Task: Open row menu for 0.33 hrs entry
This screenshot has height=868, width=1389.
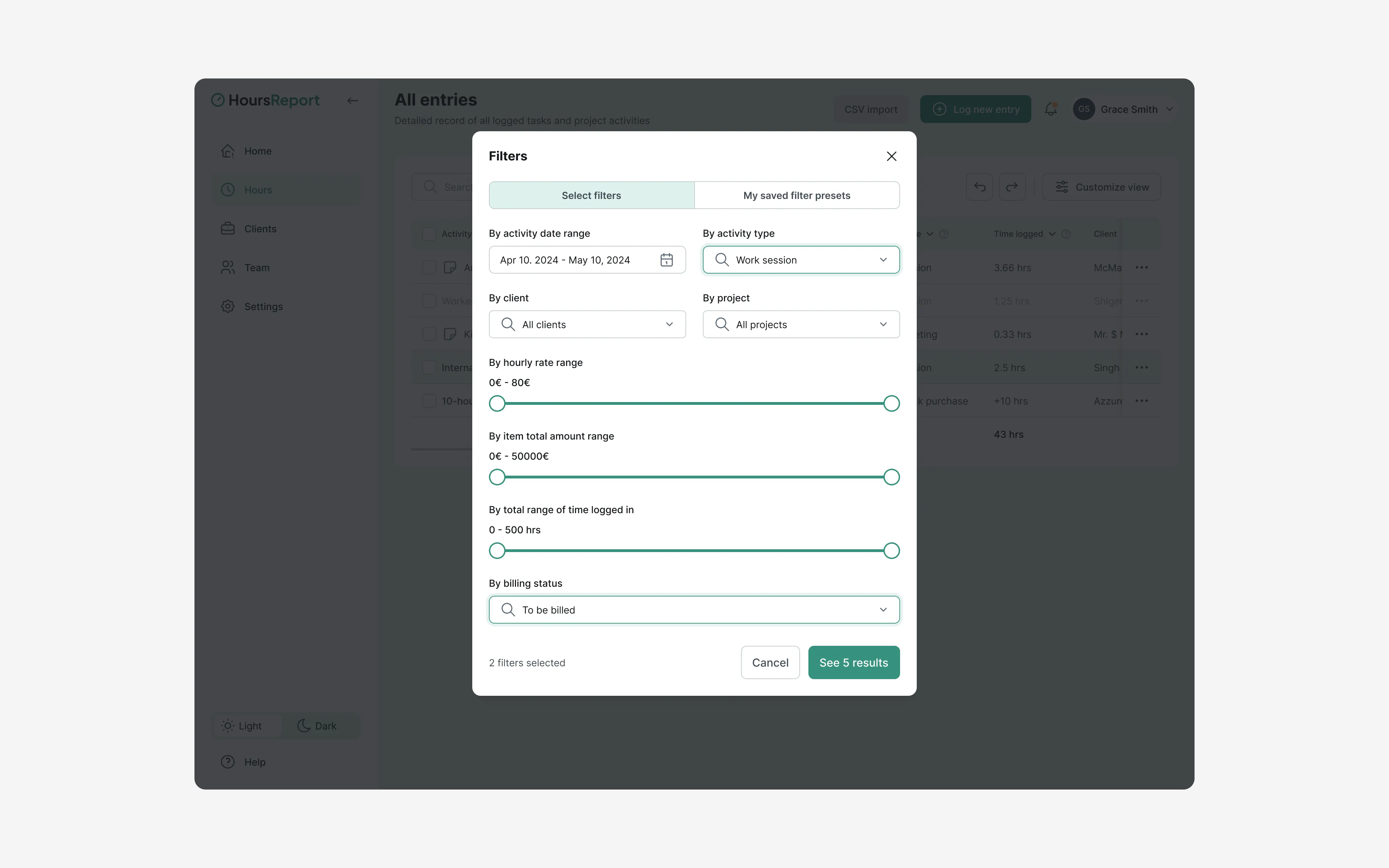Action: pyautogui.click(x=1142, y=334)
